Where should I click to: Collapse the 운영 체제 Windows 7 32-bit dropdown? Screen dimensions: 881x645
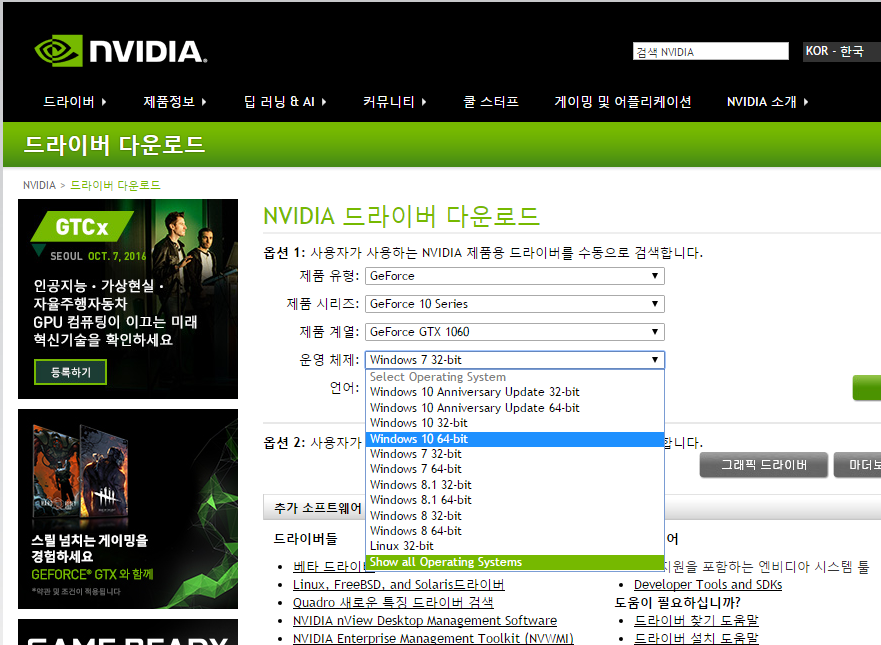click(x=515, y=360)
